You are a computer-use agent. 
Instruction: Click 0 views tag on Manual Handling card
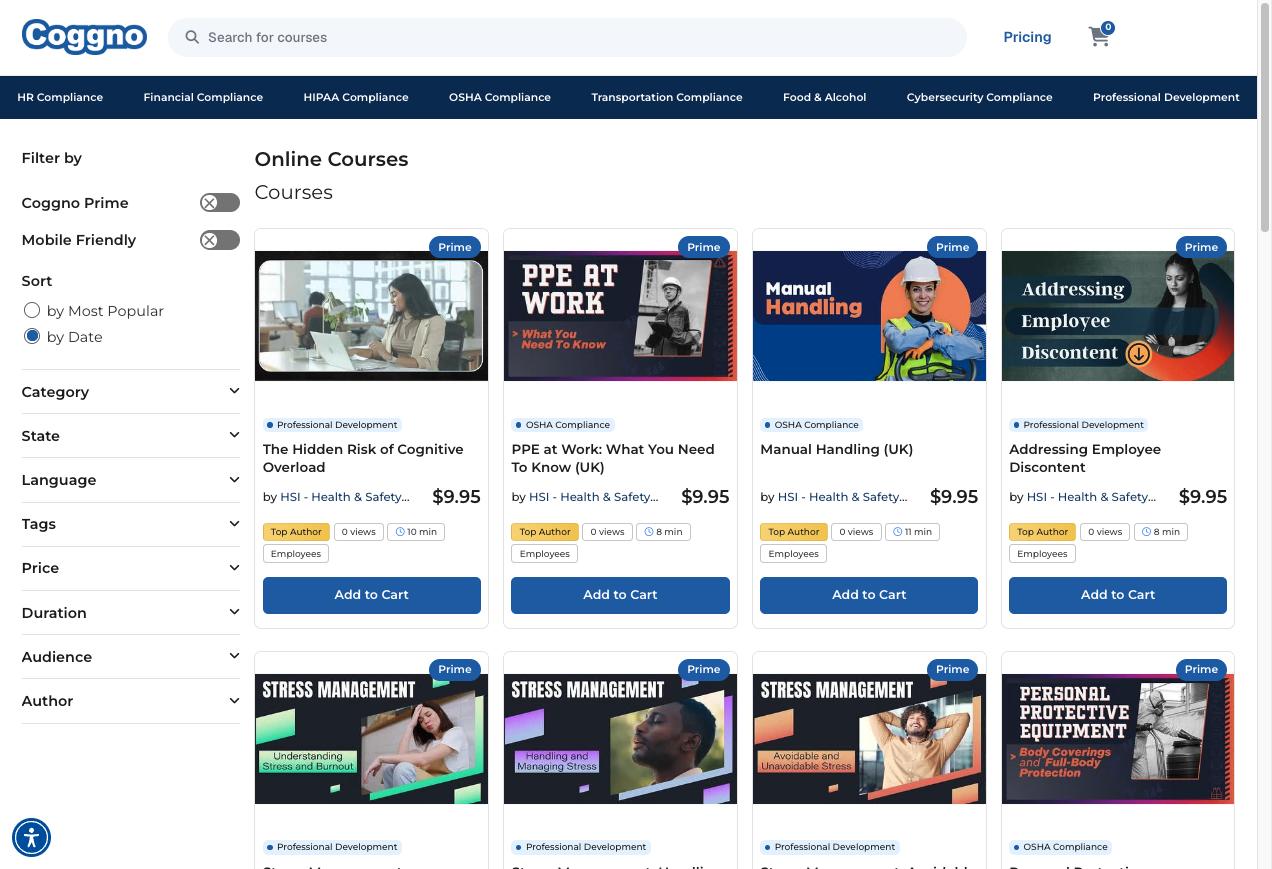[x=856, y=532]
